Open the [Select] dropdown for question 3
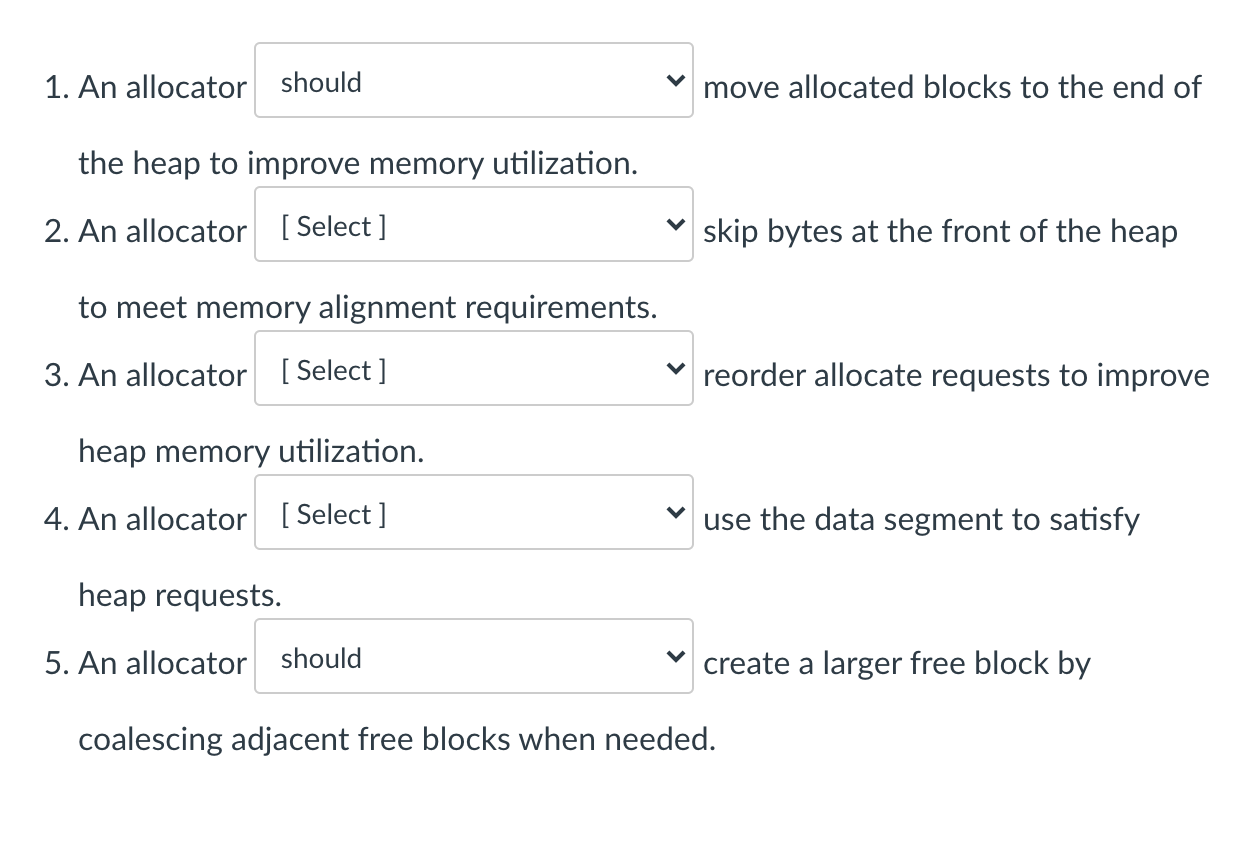The image size is (1250, 844). pyautogui.click(x=473, y=368)
